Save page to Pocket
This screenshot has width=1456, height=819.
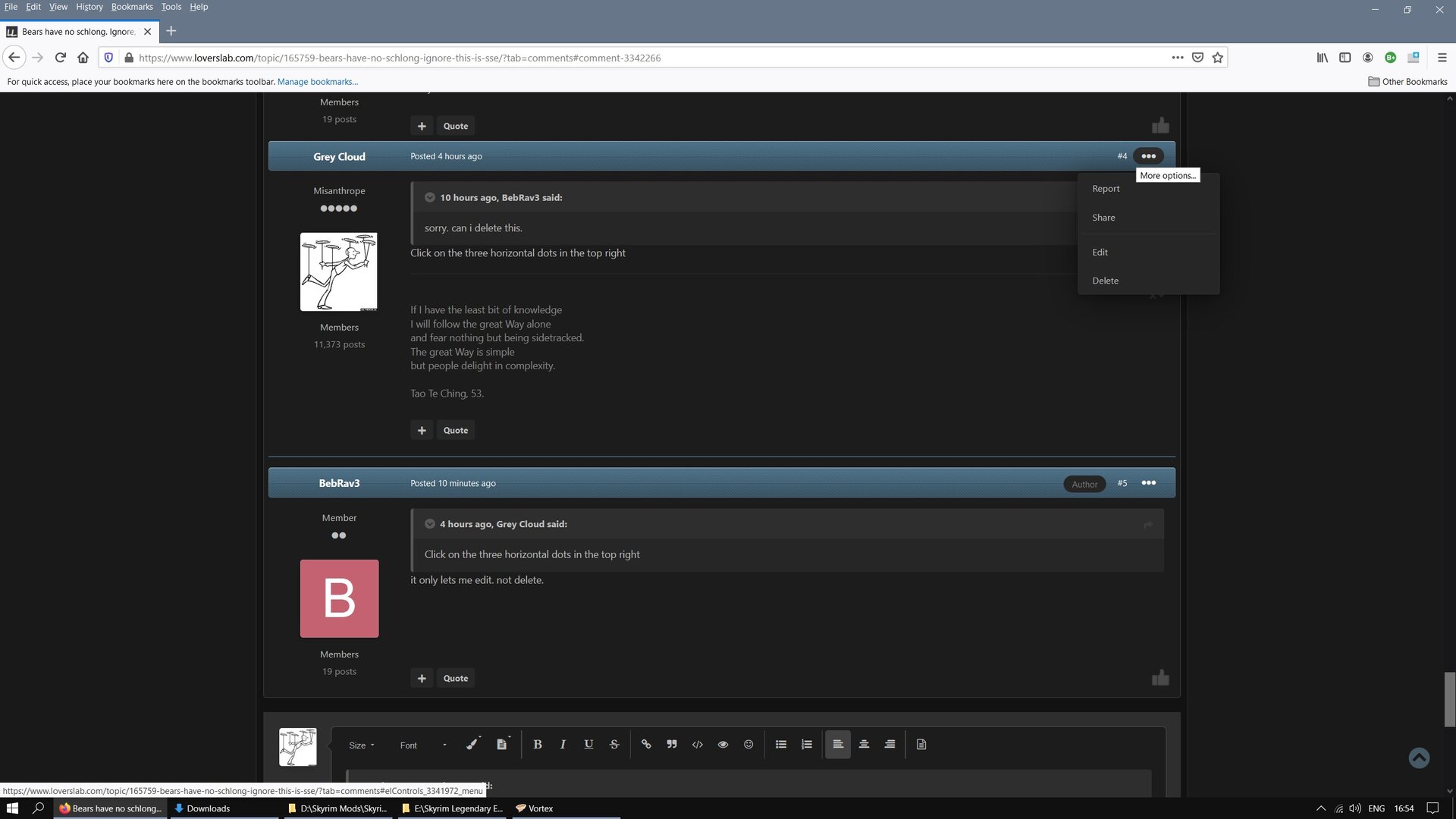[1198, 58]
